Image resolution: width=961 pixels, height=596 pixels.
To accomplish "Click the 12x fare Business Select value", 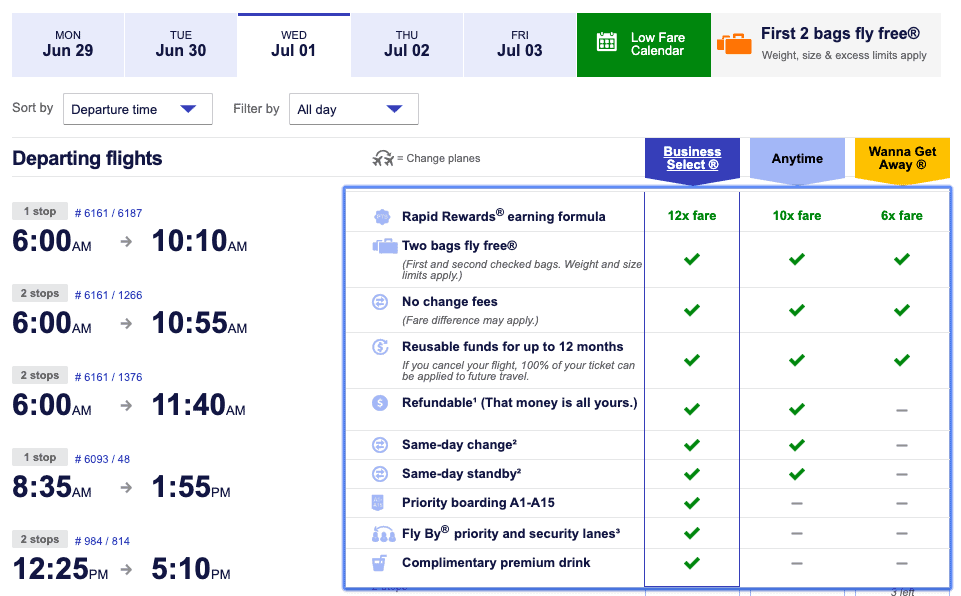I will 692,216.
